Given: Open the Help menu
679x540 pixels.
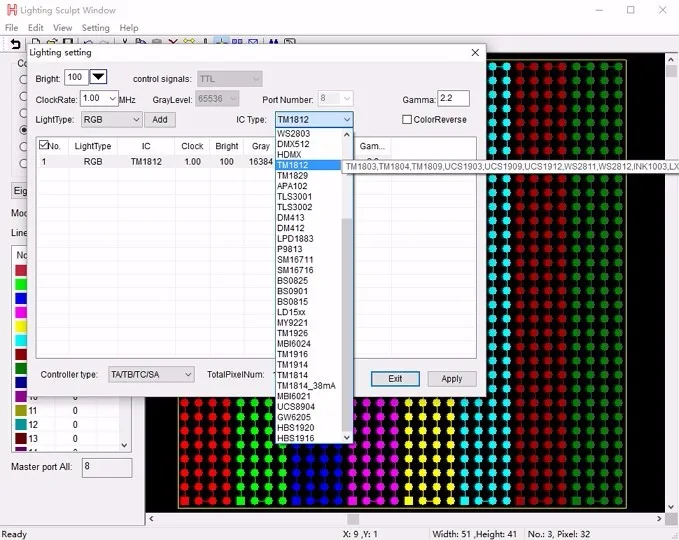Looking at the screenshot, I should click(x=129, y=28).
